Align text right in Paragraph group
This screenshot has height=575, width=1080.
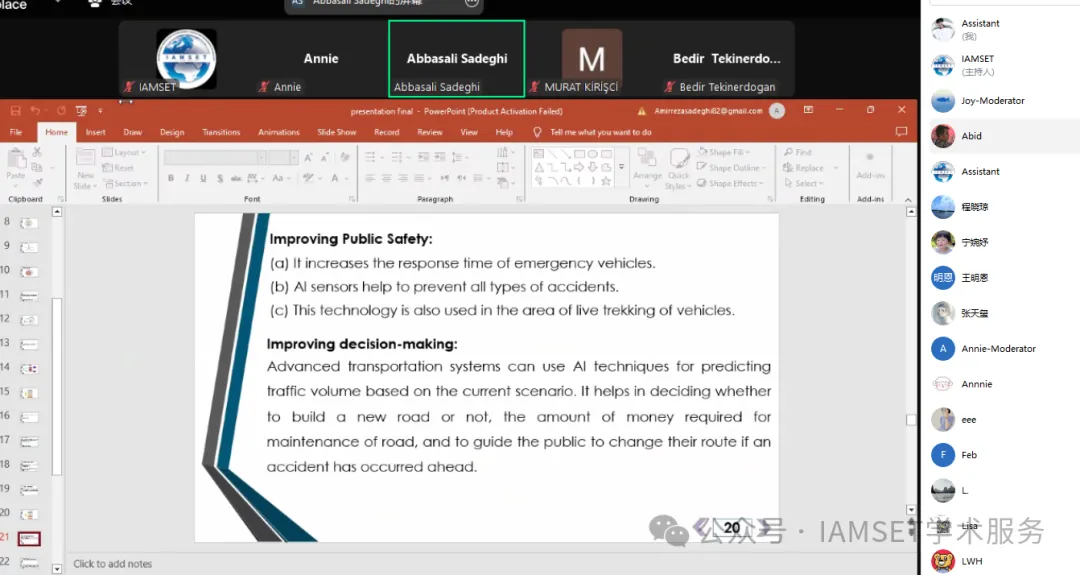(403, 178)
